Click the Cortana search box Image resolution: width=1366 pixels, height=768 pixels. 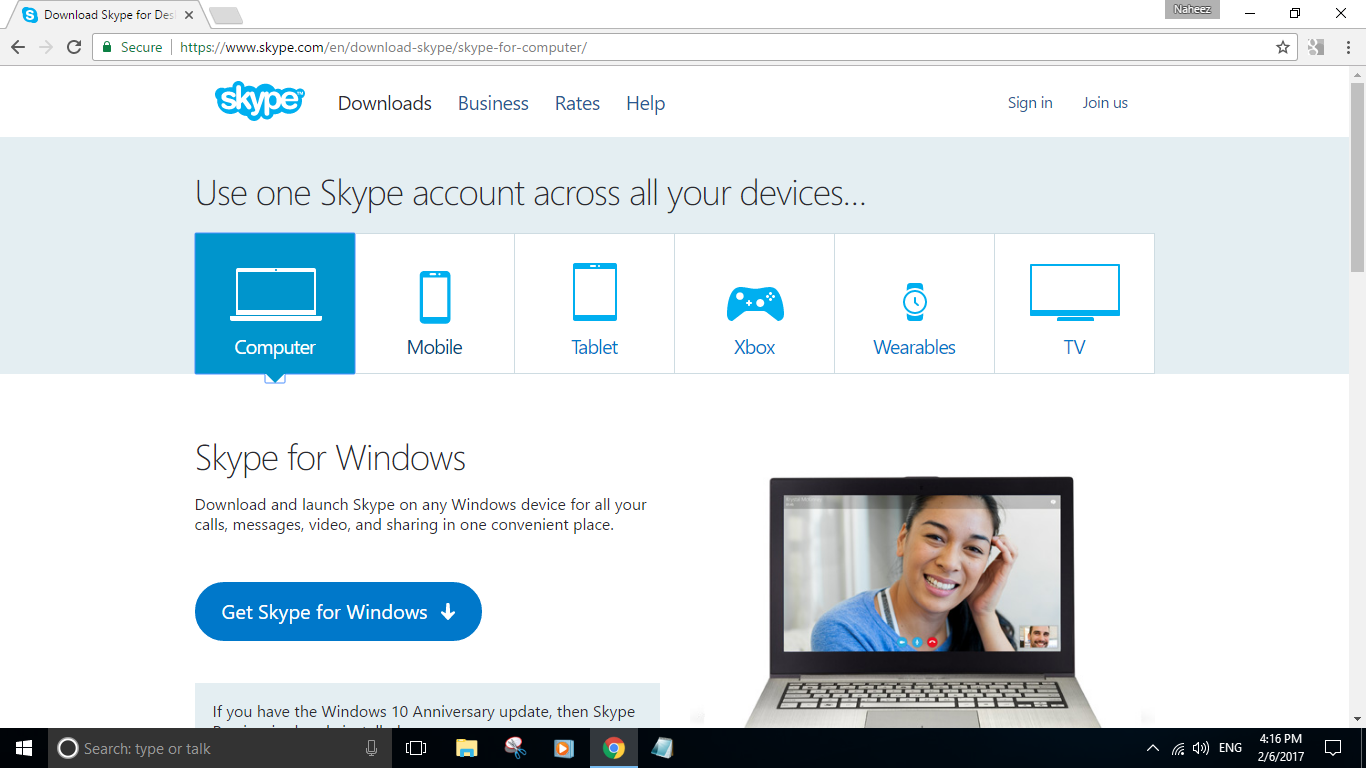pyautogui.click(x=220, y=748)
